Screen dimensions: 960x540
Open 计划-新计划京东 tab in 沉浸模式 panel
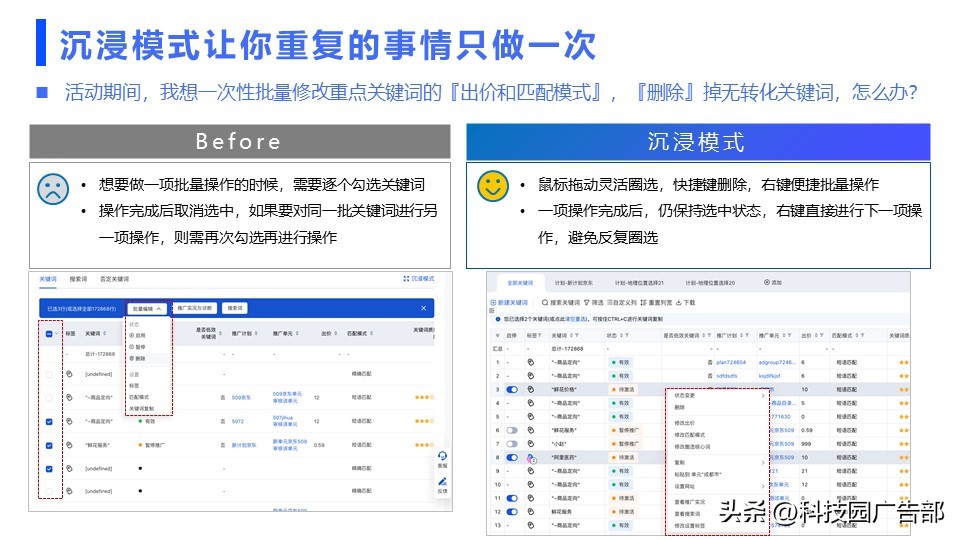click(574, 283)
